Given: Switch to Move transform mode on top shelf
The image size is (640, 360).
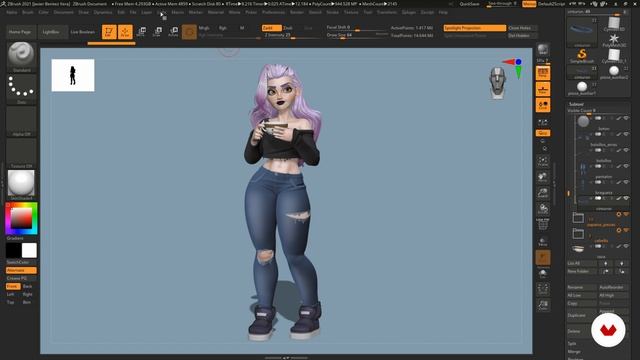Looking at the screenshot, I should coord(141,32).
